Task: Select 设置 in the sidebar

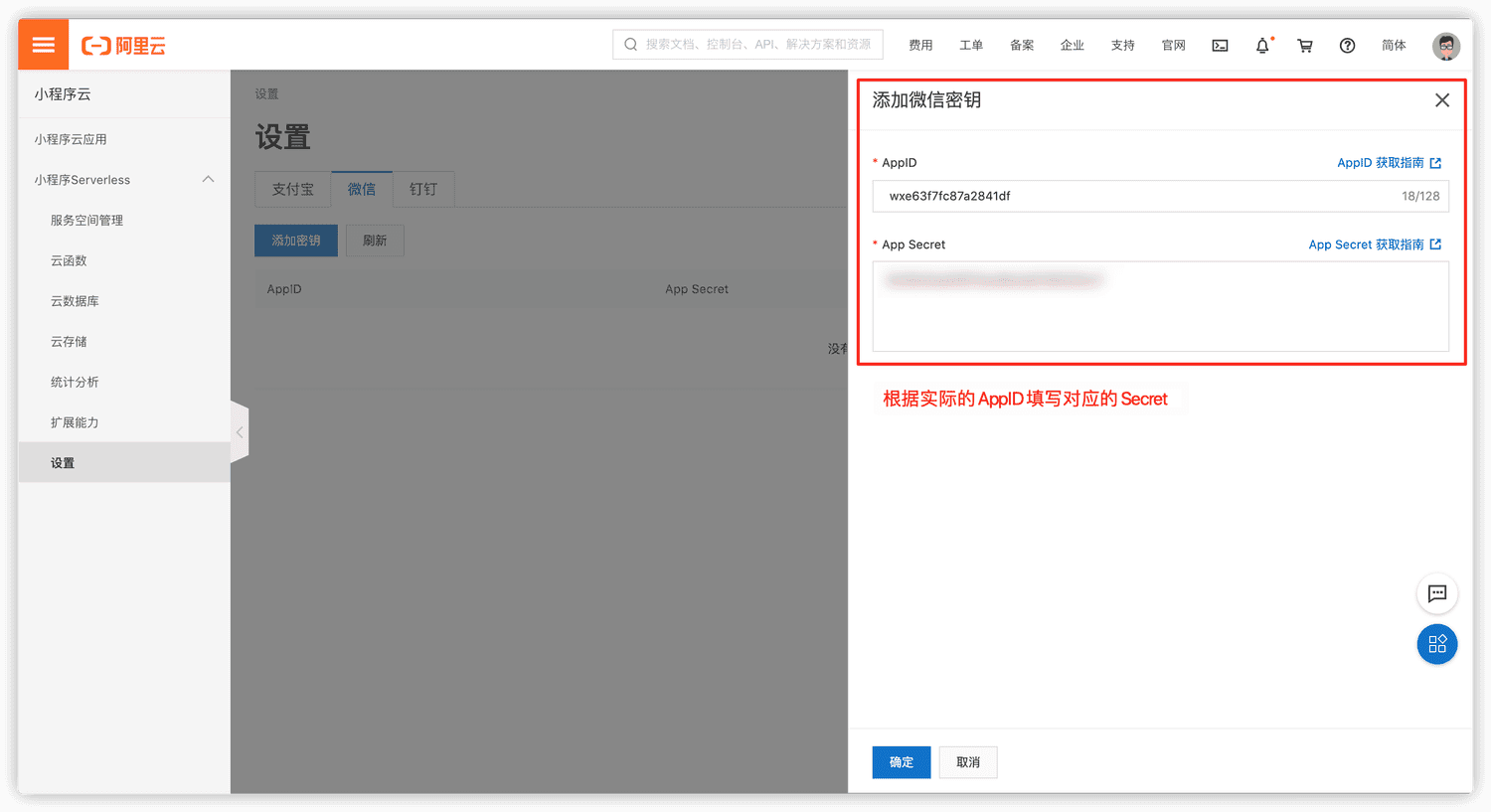Action: point(124,463)
